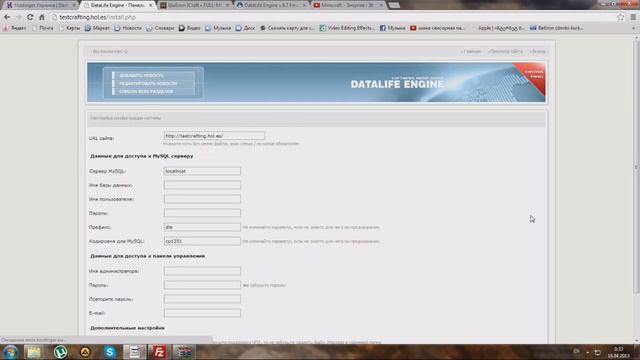Go back using browser back arrow
The height and width of the screenshot is (360, 640).
(x=7, y=17)
